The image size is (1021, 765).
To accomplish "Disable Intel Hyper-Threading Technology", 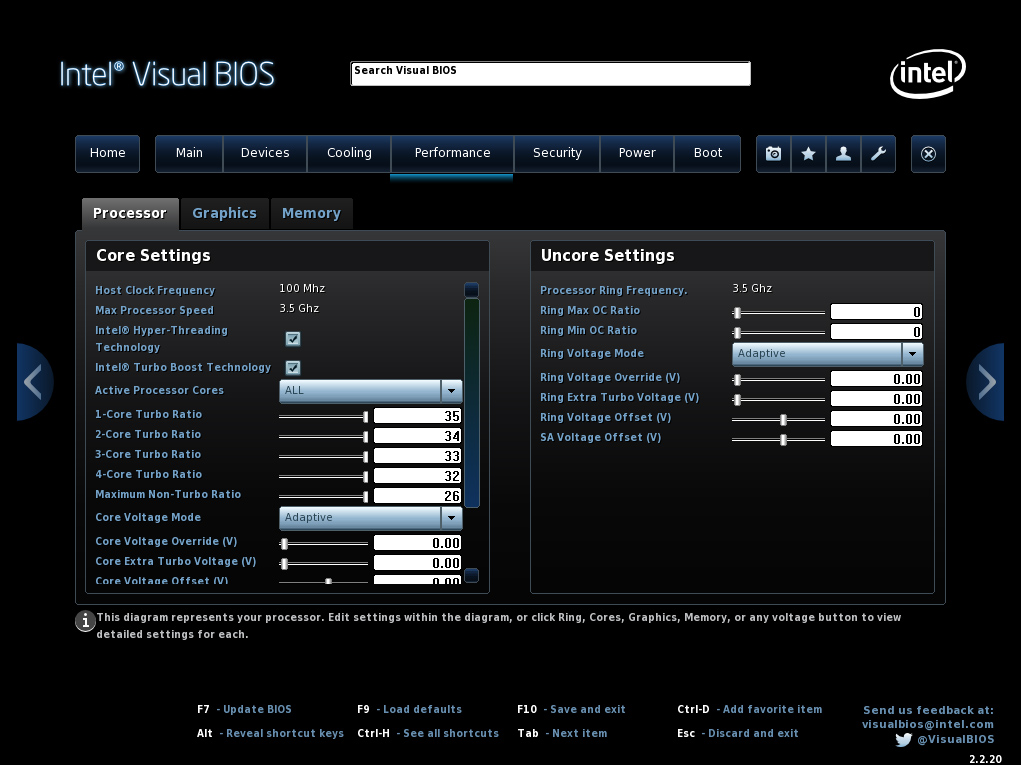I will (292, 339).
